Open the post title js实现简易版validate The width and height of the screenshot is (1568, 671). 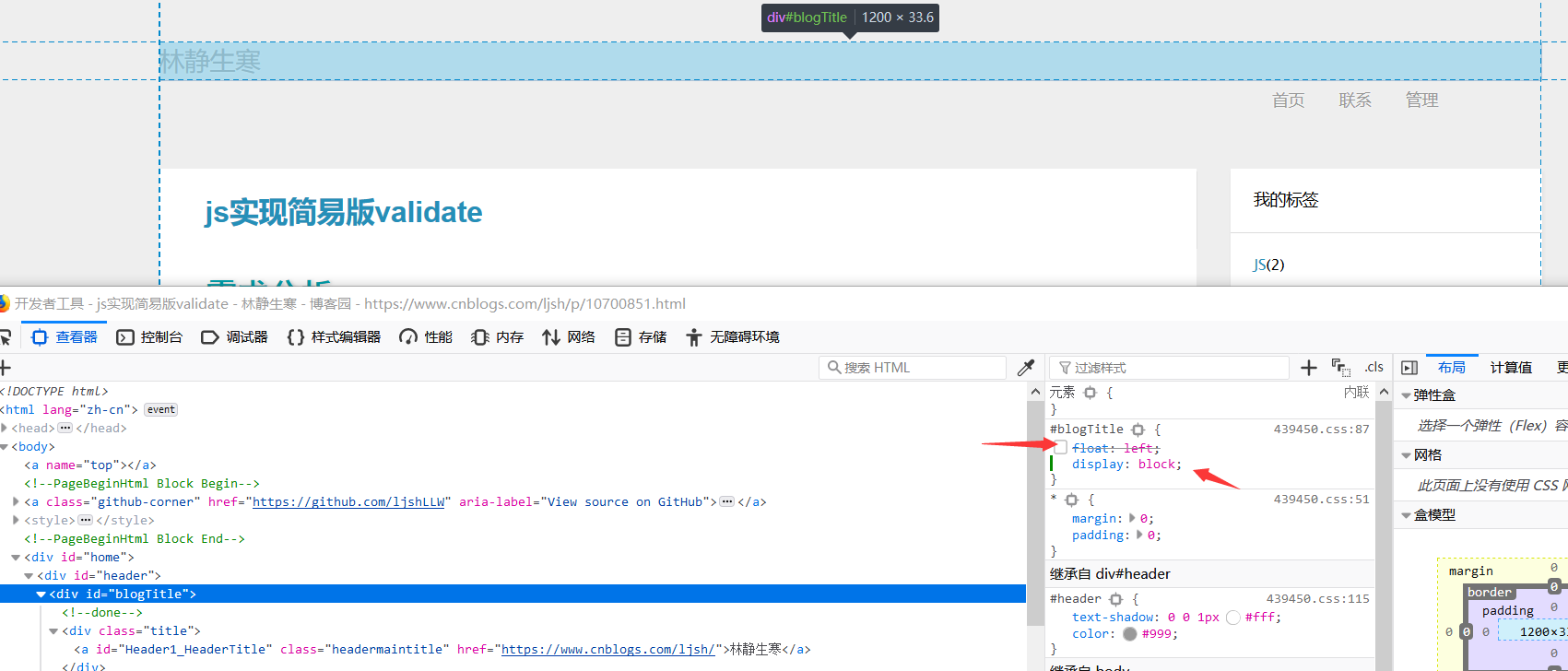click(344, 212)
